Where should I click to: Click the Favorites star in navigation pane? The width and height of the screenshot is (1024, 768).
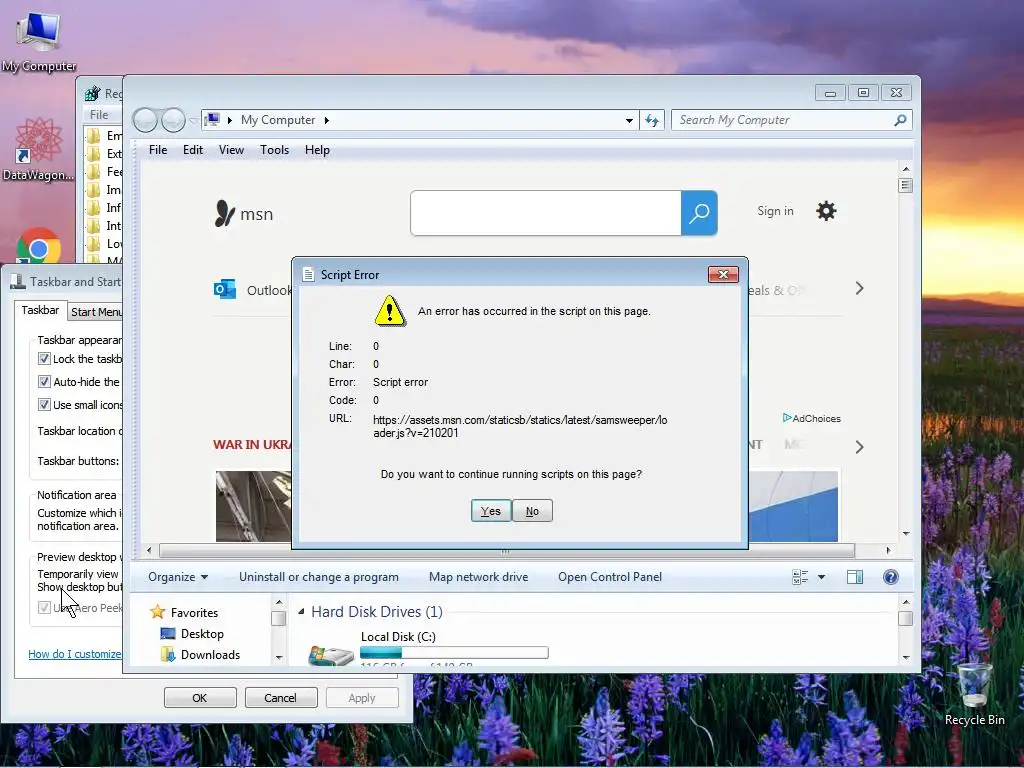pyautogui.click(x=157, y=612)
